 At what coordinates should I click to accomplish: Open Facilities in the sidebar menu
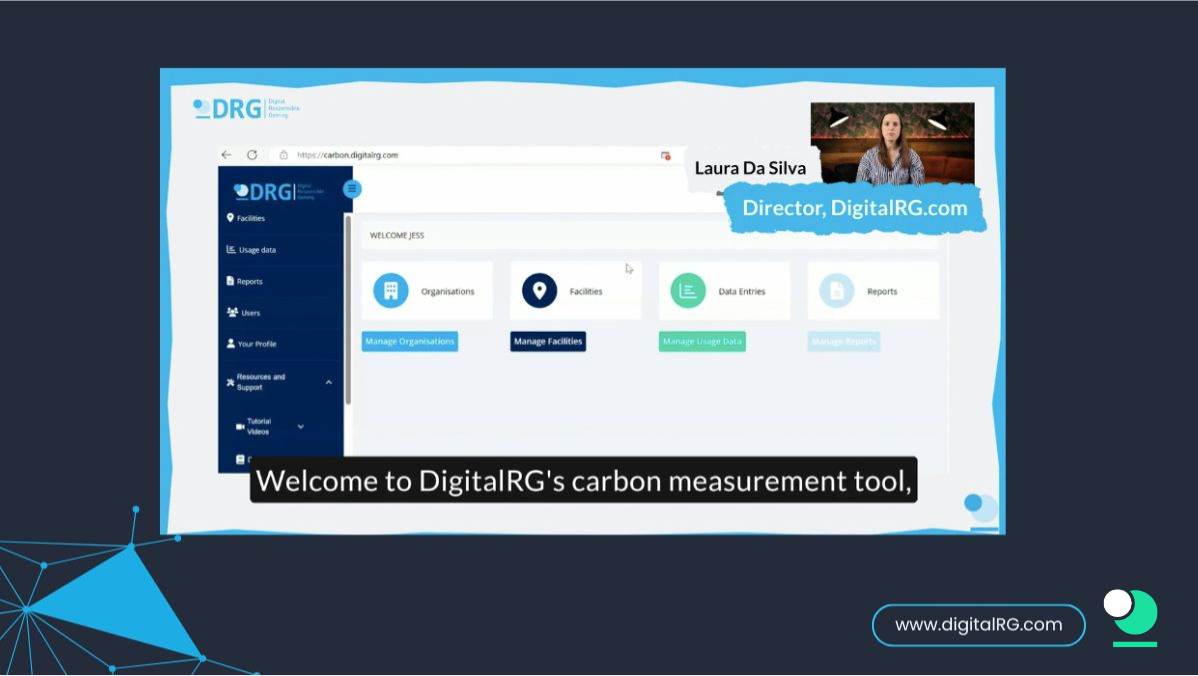pyautogui.click(x=250, y=218)
